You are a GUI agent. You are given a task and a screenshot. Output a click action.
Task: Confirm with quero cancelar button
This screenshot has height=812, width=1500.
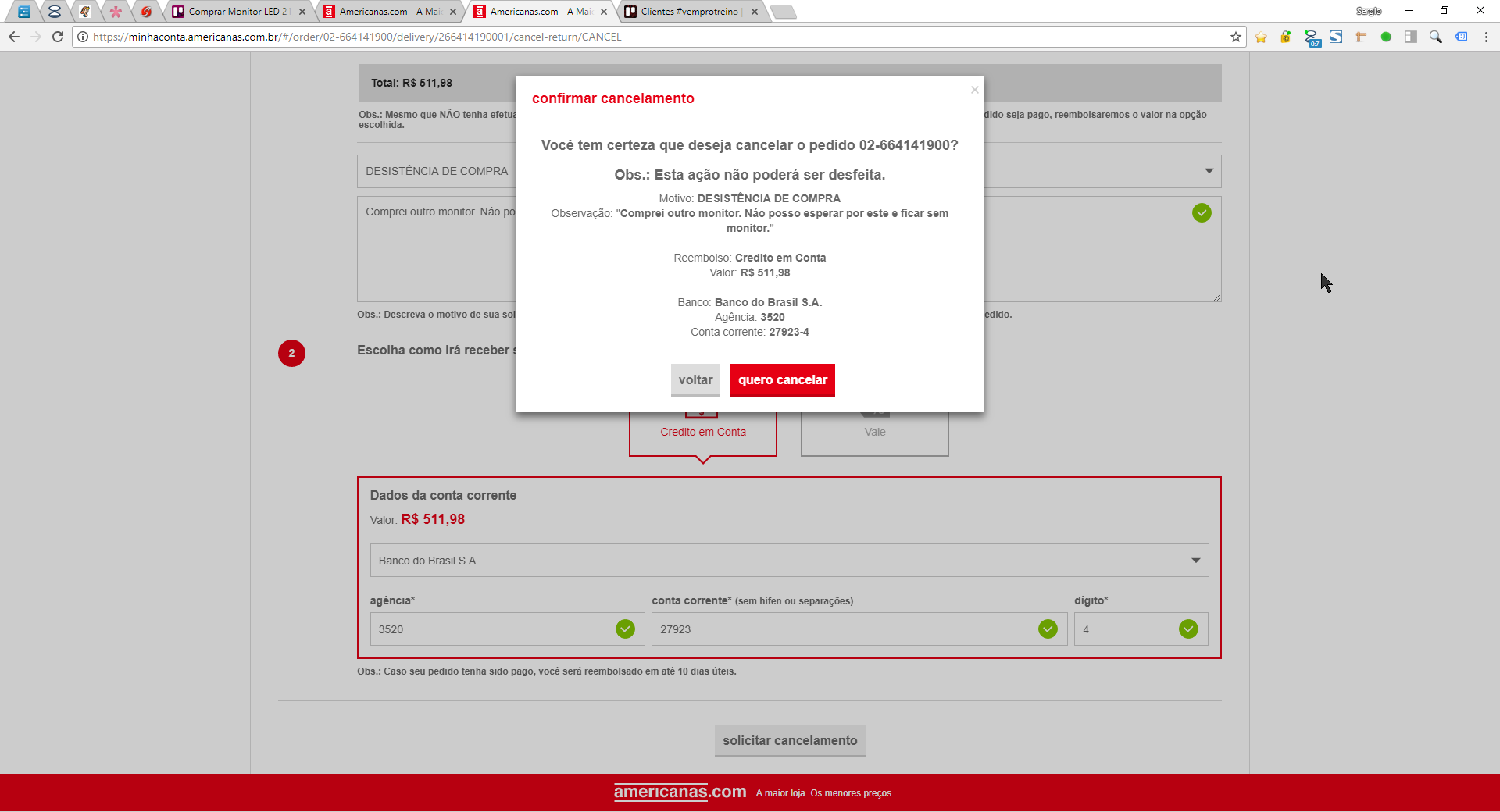click(783, 380)
